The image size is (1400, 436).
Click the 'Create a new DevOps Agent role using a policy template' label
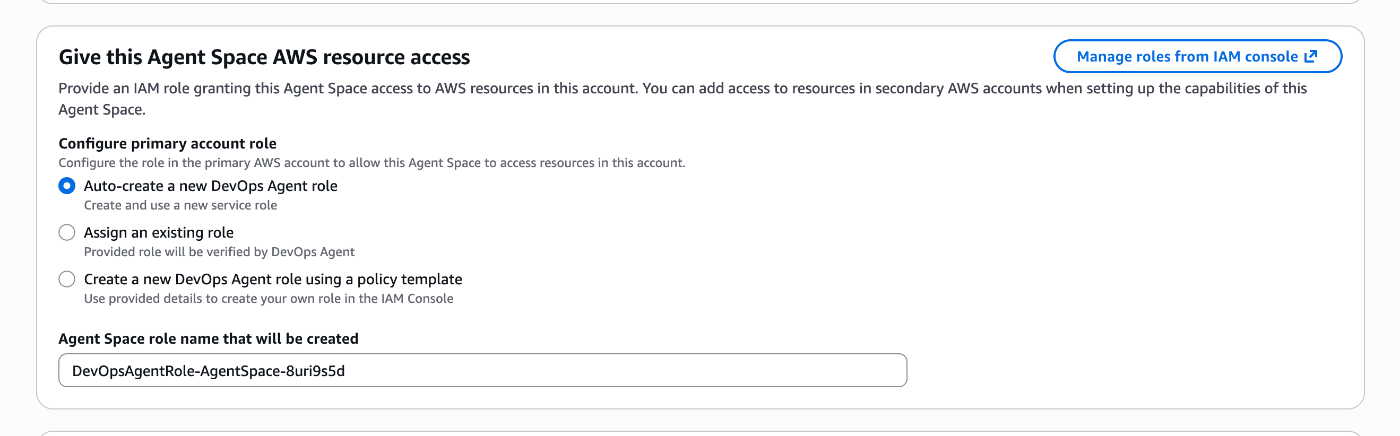click(272, 280)
